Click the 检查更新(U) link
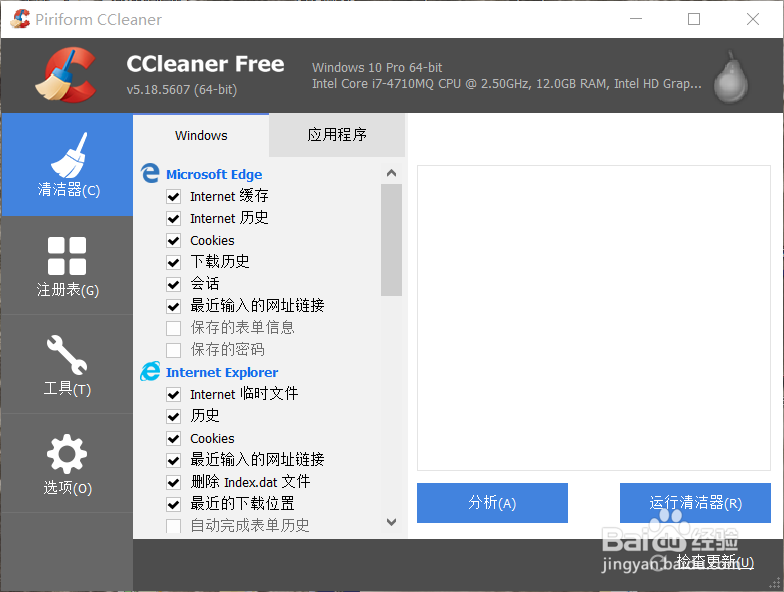This screenshot has width=784, height=592. [x=715, y=562]
